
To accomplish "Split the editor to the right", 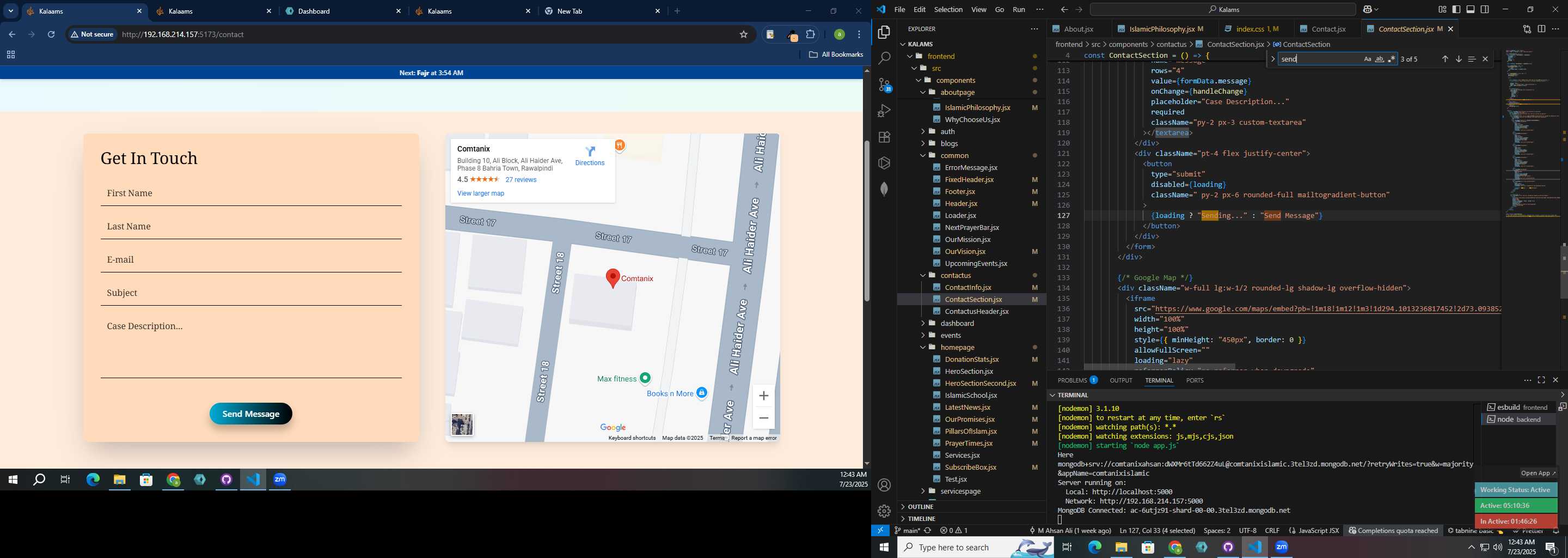I will point(1541,29).
